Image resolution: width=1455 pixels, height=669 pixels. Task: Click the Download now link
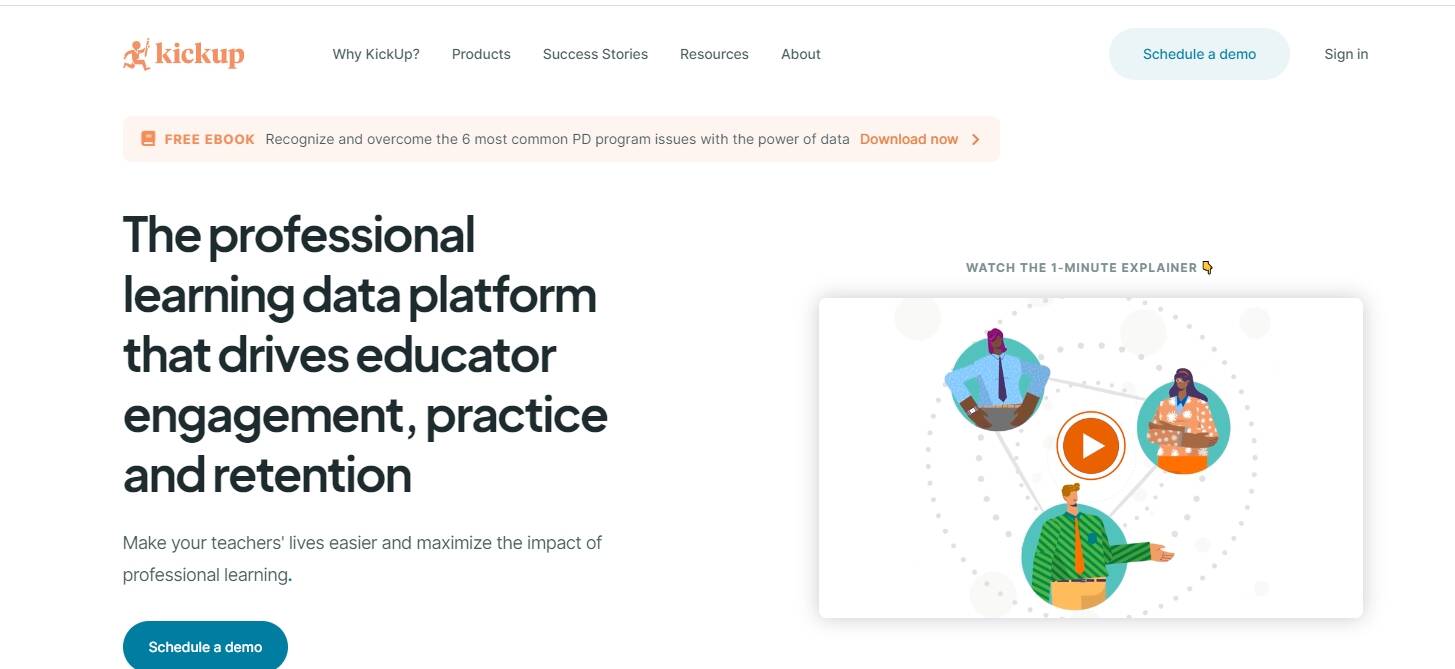pyautogui.click(x=909, y=139)
